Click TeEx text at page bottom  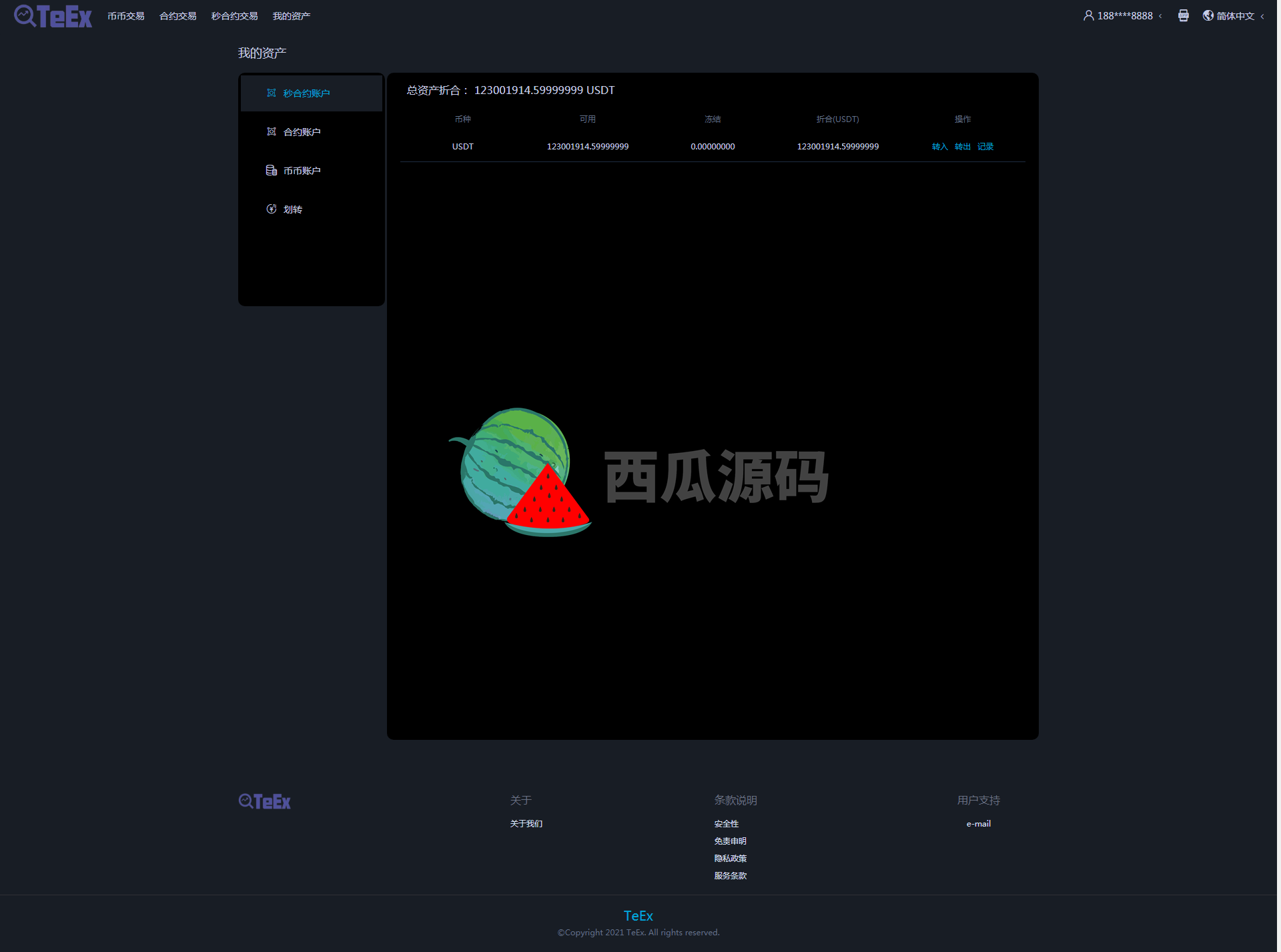pyautogui.click(x=638, y=916)
